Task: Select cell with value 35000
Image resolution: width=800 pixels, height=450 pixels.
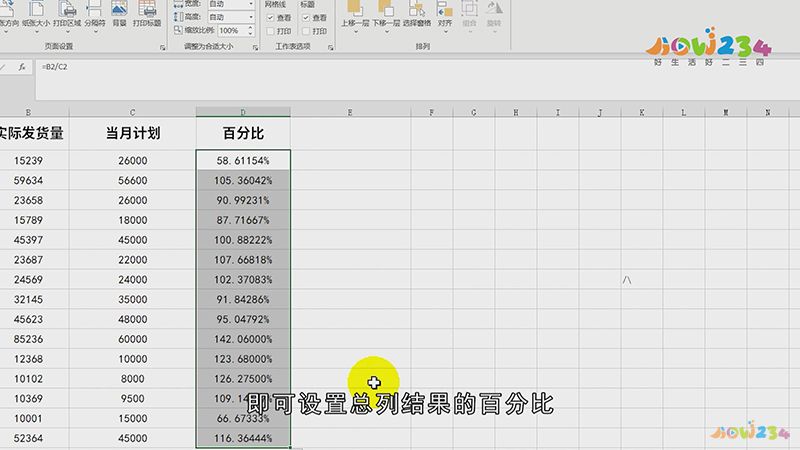Action: pyautogui.click(x=133, y=299)
